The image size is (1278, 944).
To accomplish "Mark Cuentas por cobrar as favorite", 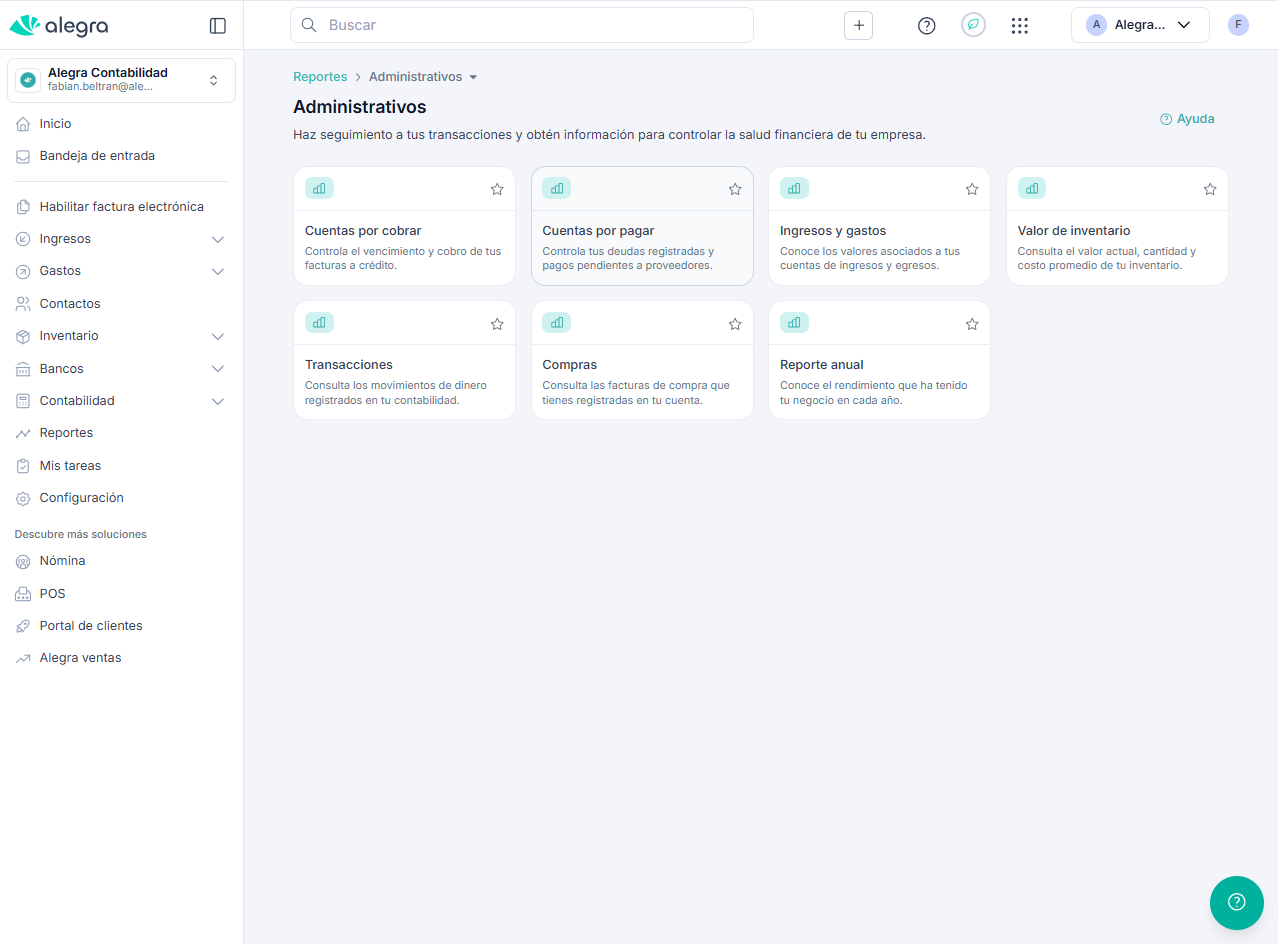I will pyautogui.click(x=497, y=189).
